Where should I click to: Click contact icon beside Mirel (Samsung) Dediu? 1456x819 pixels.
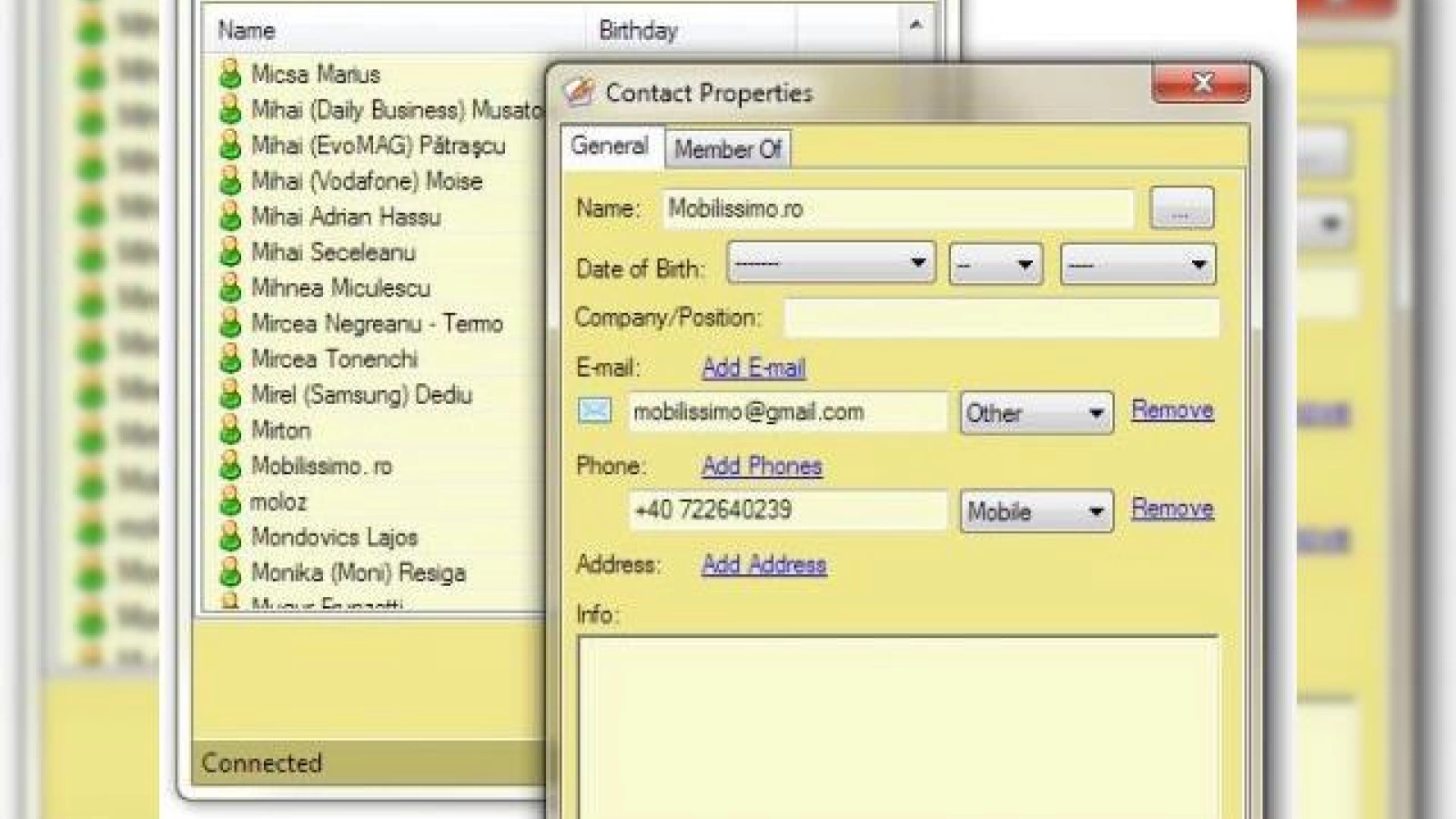[x=230, y=394]
